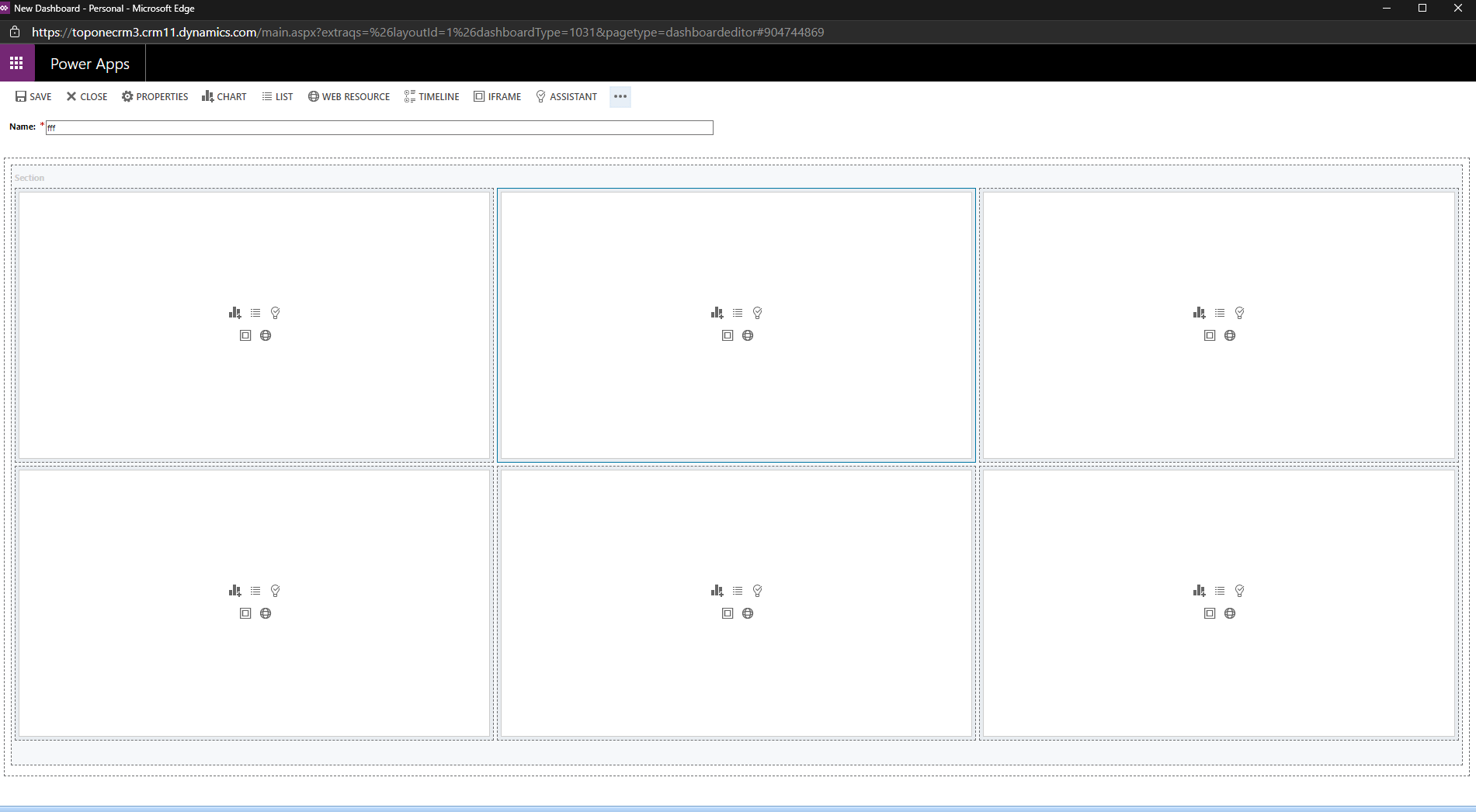The width and height of the screenshot is (1476, 812).
Task: Insert list icon in bottom-right tile
Action: [x=1220, y=591]
